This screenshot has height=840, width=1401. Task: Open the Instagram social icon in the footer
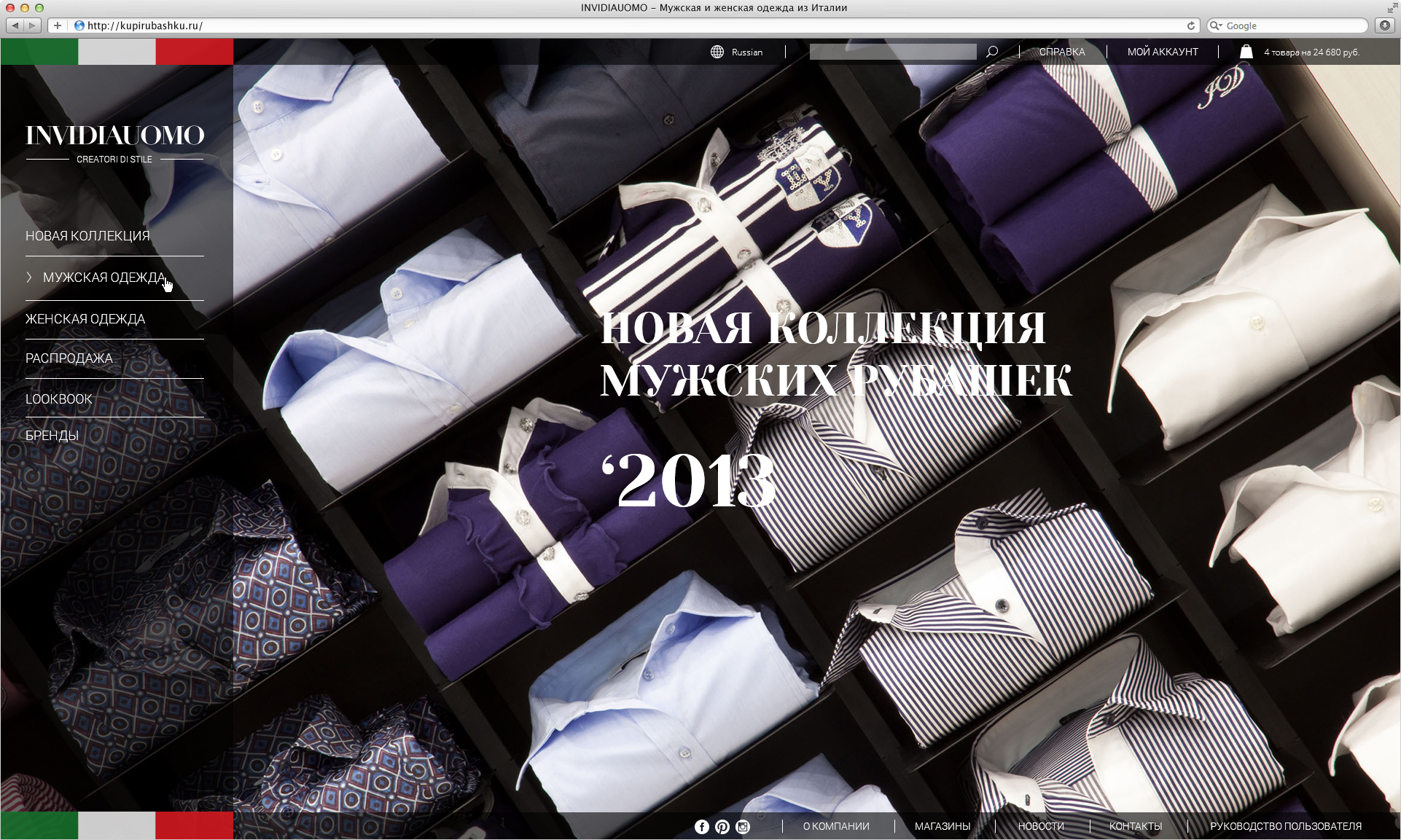click(743, 826)
